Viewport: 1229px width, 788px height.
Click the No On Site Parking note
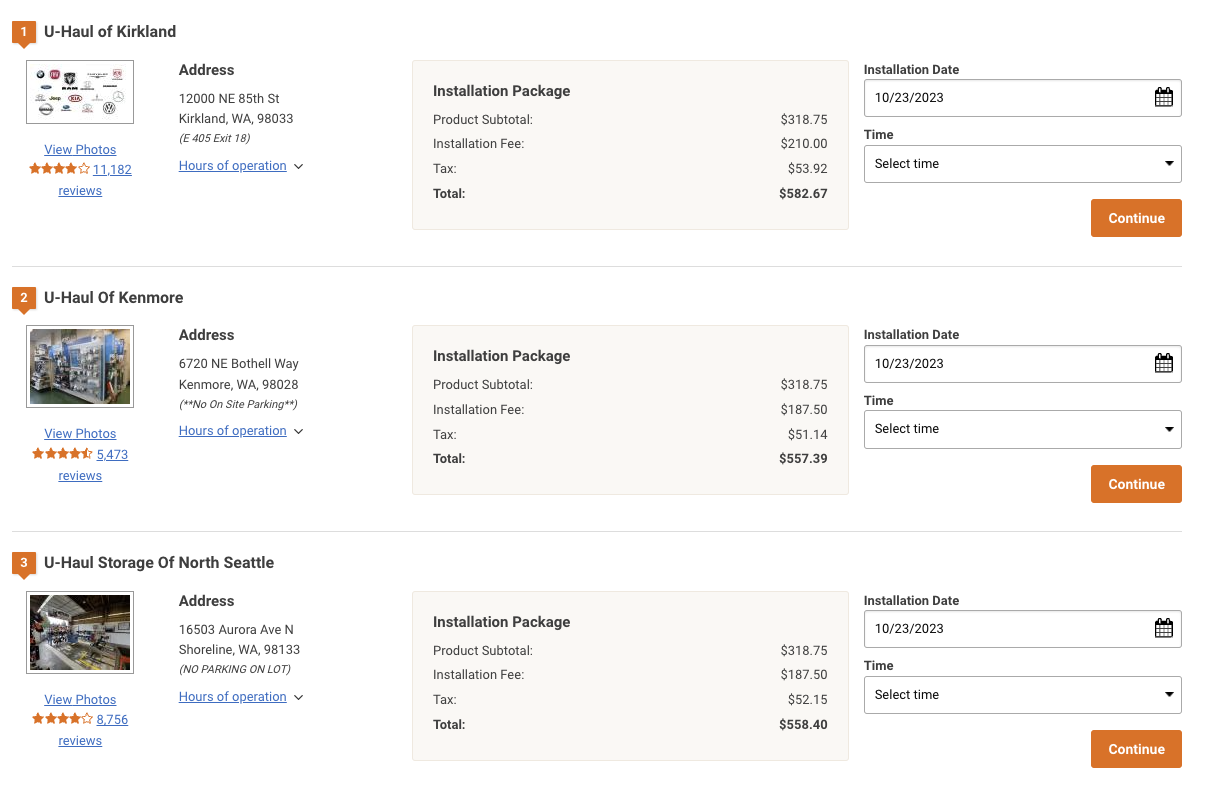tap(238, 404)
